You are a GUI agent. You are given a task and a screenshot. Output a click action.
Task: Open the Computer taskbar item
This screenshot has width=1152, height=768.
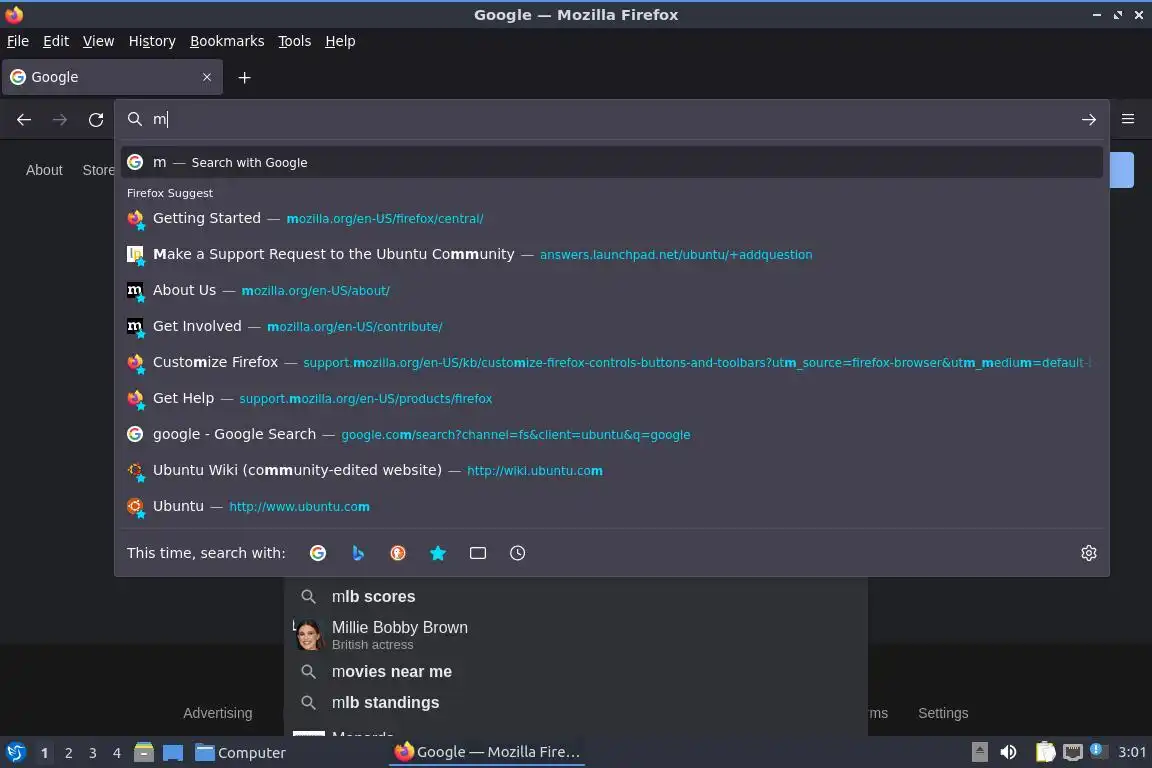coord(240,753)
